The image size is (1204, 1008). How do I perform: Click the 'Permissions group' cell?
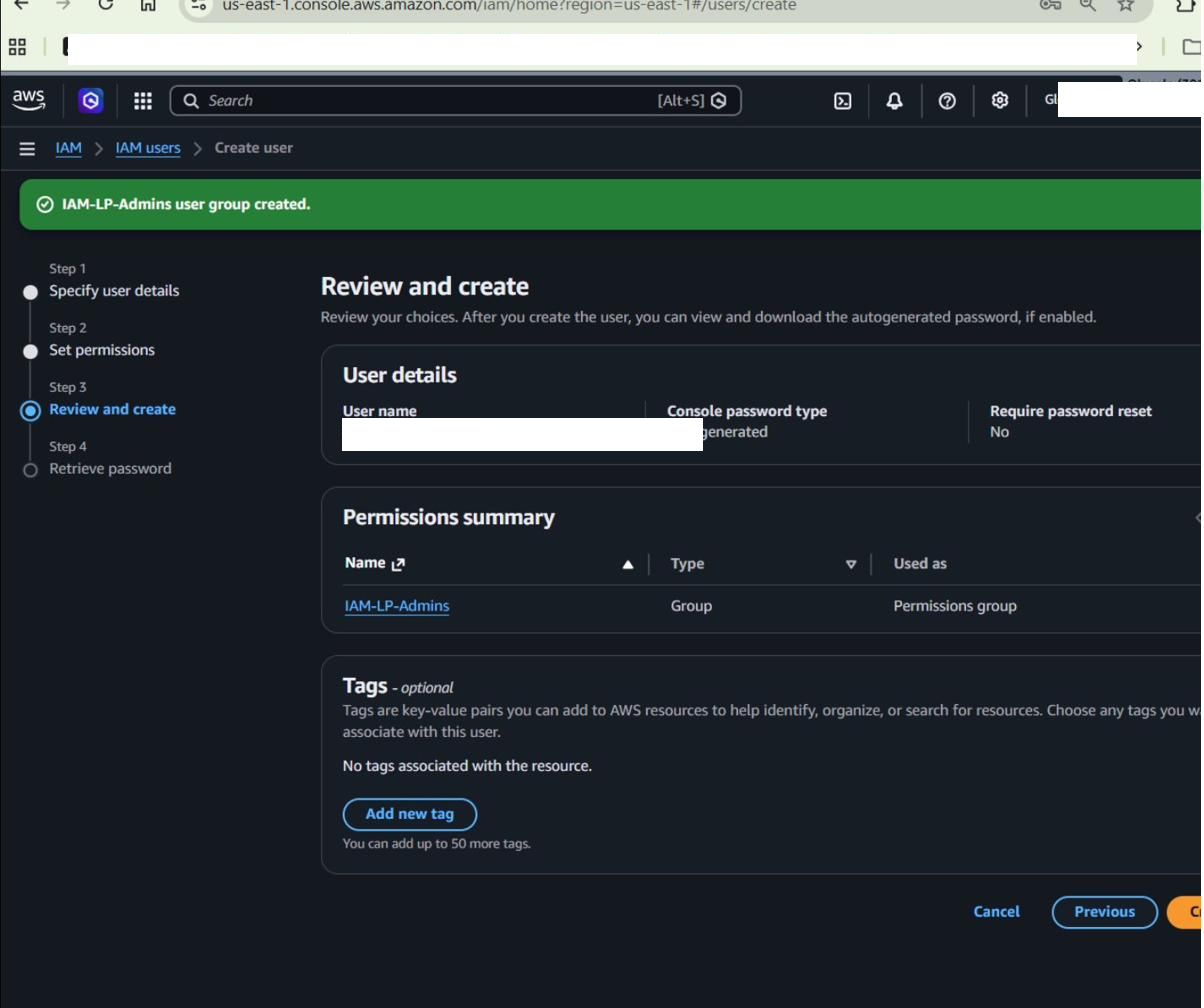click(955, 606)
